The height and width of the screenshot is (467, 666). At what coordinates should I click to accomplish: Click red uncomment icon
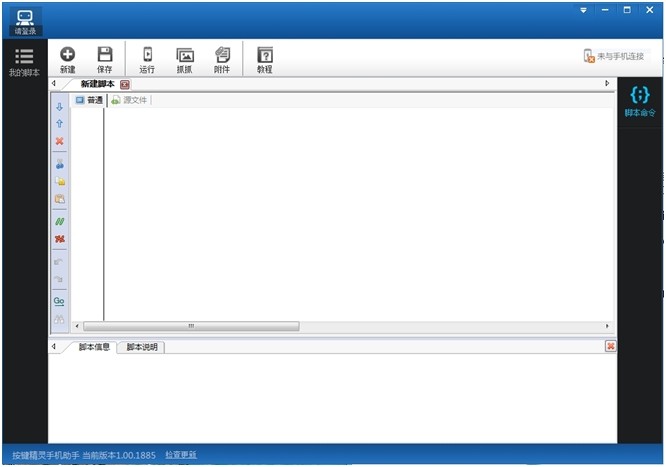click(59, 239)
